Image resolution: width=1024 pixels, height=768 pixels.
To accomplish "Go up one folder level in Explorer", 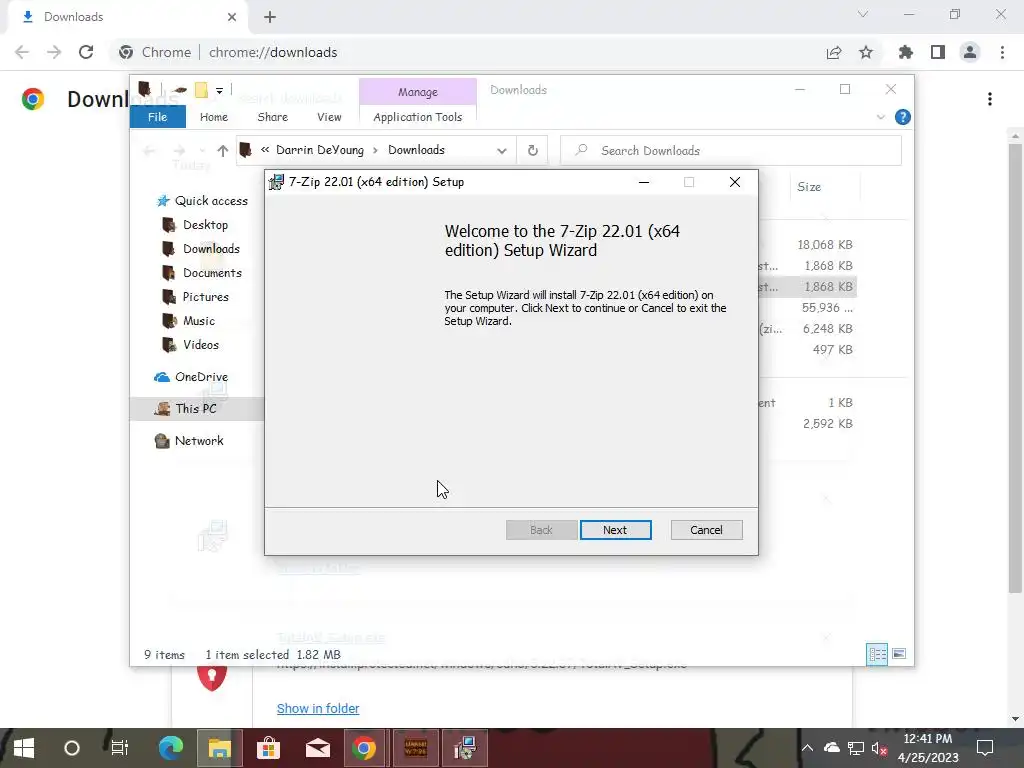I will pos(223,151).
